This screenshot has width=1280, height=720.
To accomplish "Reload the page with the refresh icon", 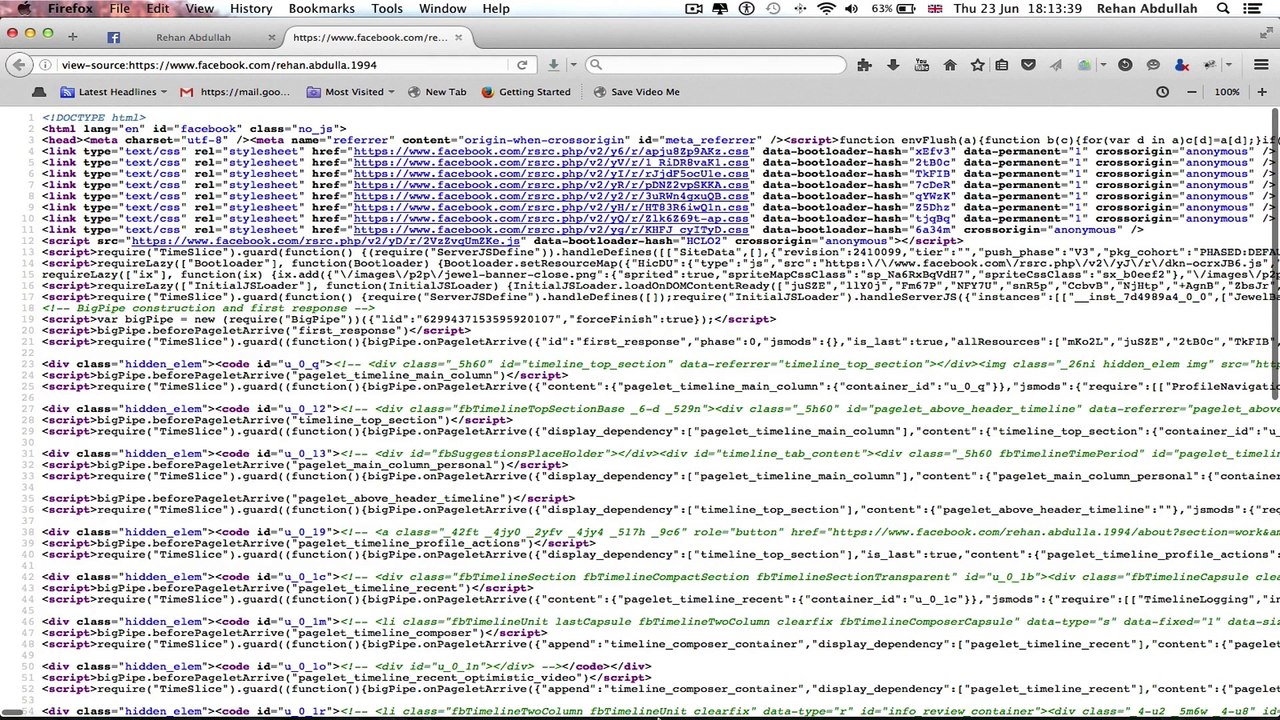I will coord(522,65).
